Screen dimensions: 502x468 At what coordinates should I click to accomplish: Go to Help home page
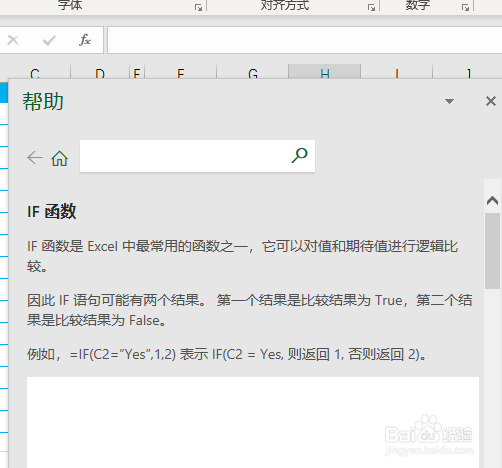(60, 158)
